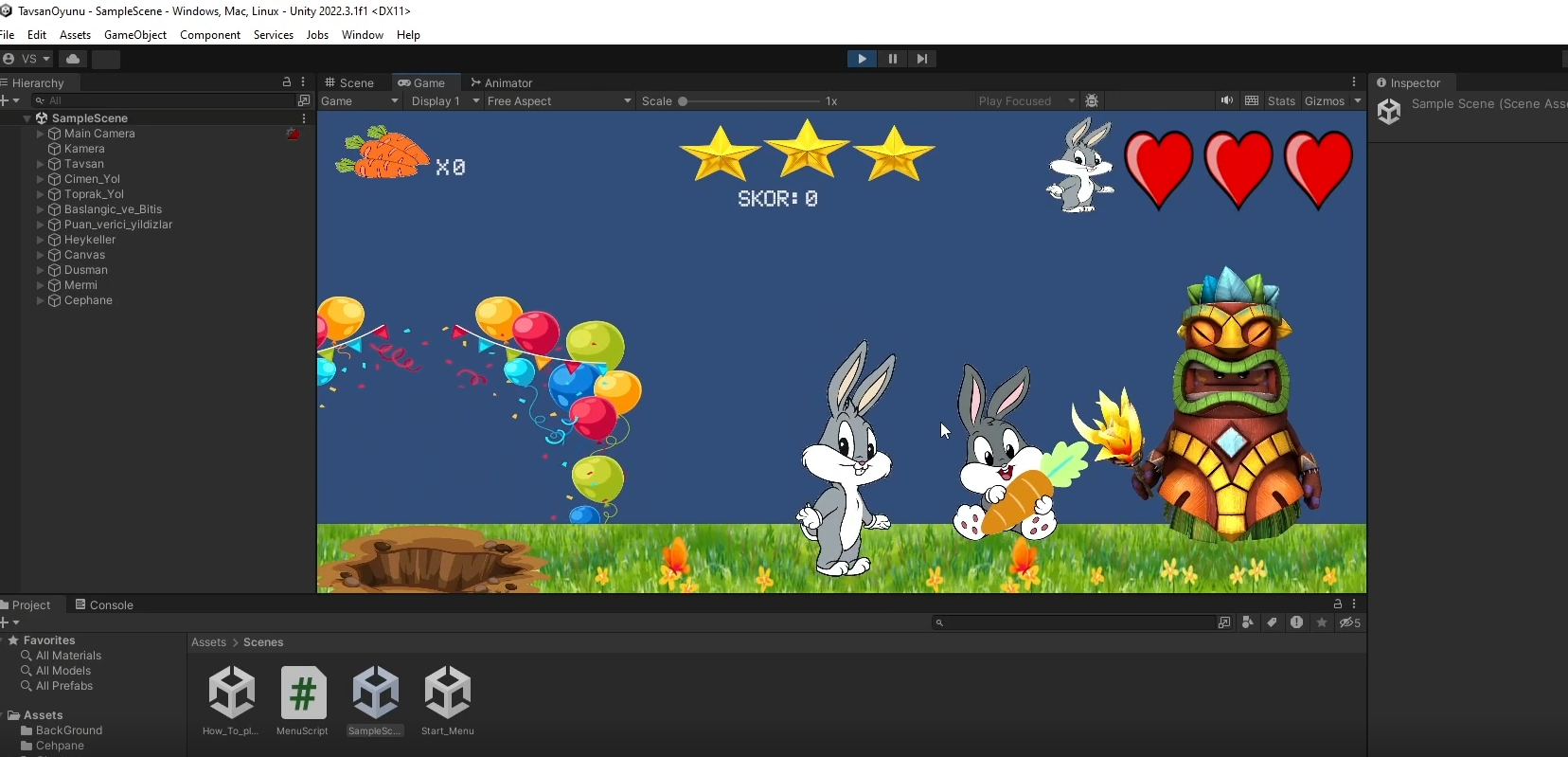
Task: Expand Puan_verici_yildizlar object
Action: click(41, 225)
